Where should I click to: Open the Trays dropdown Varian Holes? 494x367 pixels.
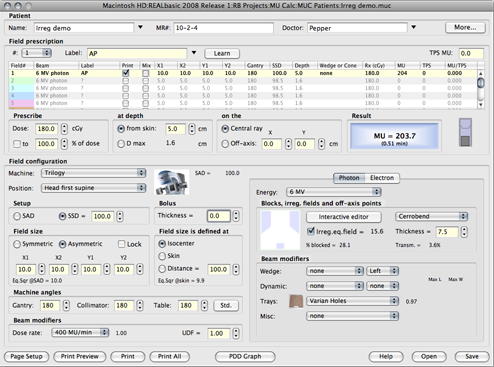click(352, 301)
